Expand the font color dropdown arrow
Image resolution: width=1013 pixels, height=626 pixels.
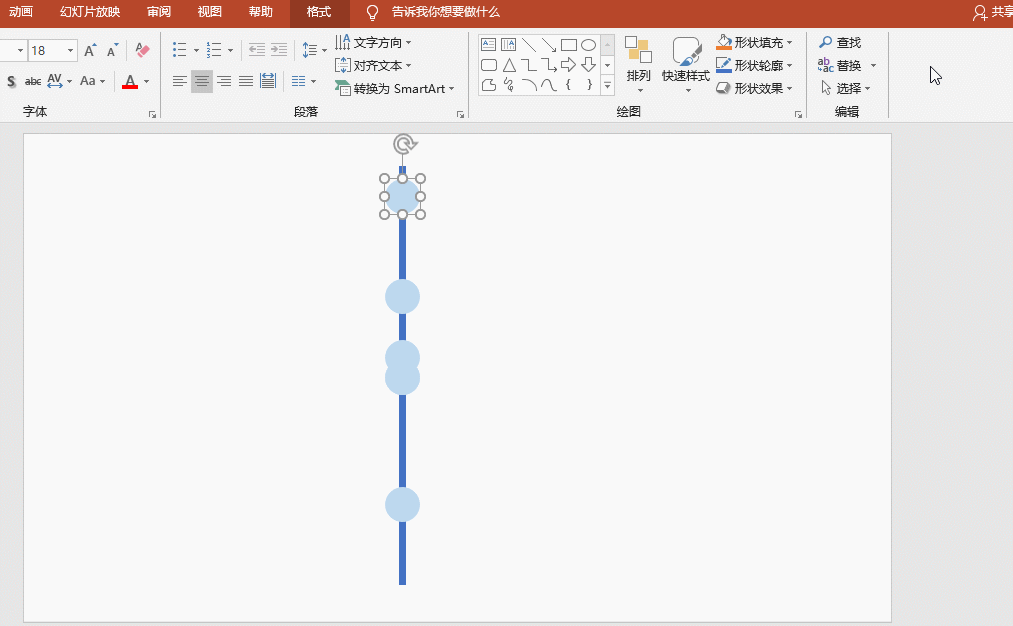147,81
